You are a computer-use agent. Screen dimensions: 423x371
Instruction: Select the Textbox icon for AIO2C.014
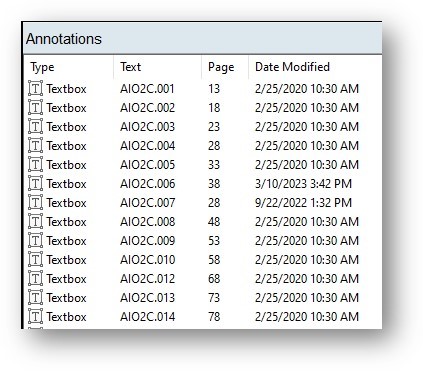click(x=35, y=317)
